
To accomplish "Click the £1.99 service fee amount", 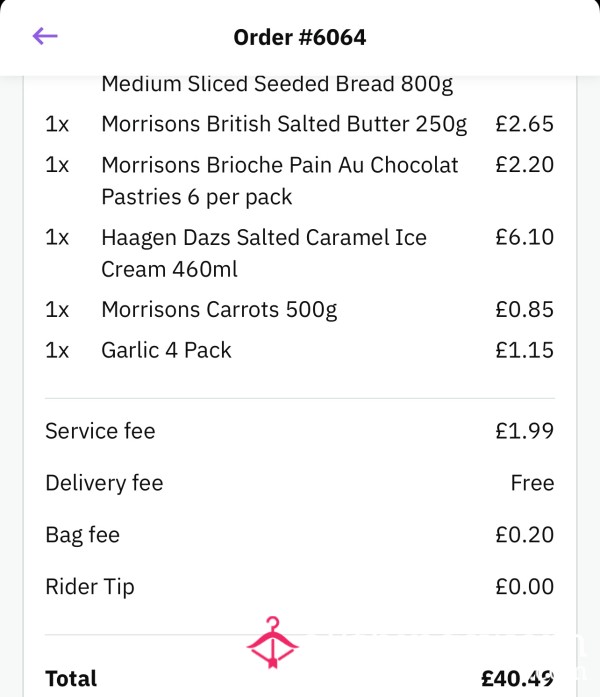I will 524,431.
